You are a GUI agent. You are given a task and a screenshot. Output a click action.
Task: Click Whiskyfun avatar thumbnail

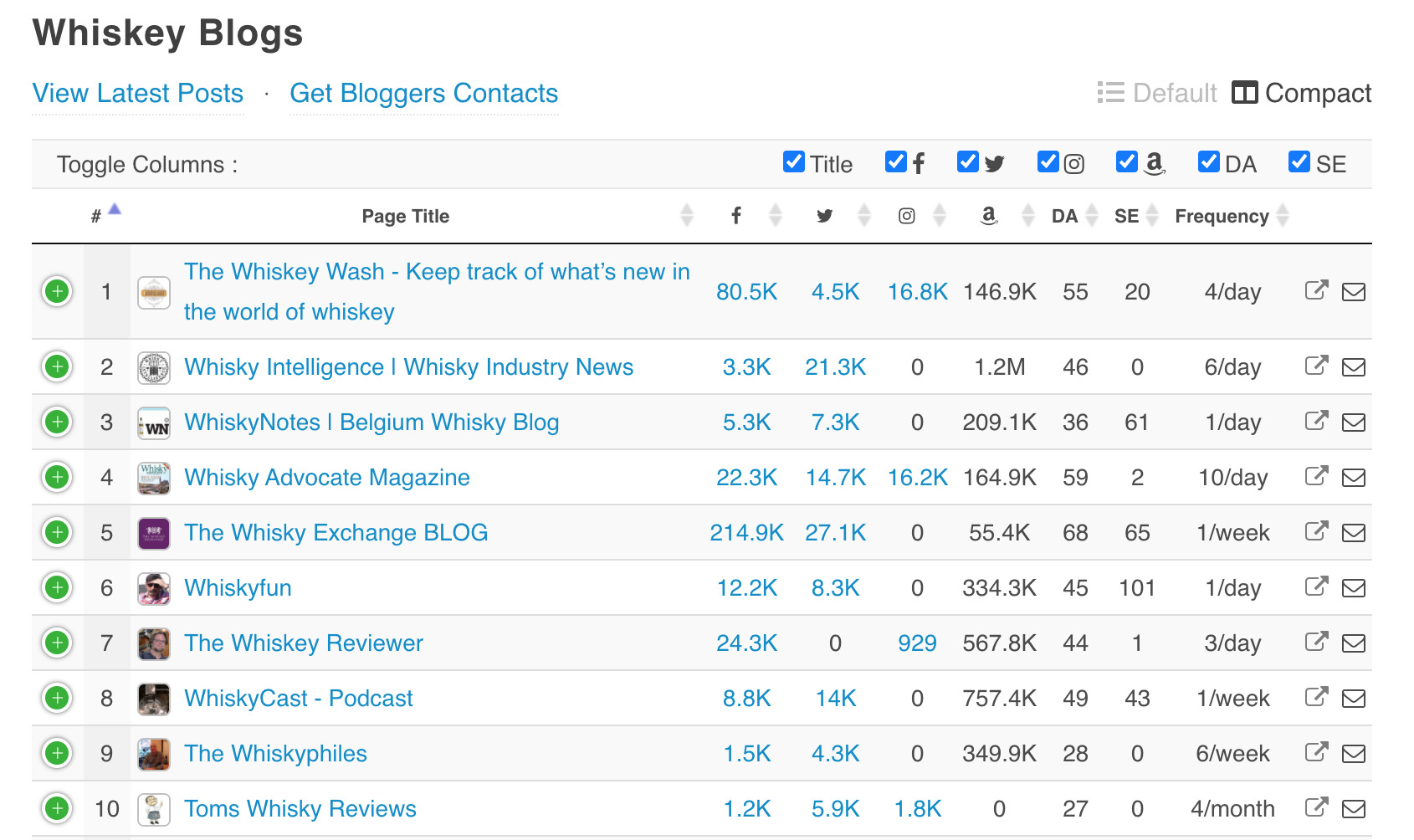pos(154,588)
